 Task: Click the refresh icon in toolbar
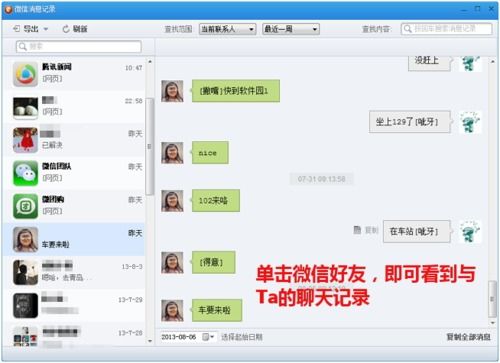click(66, 29)
